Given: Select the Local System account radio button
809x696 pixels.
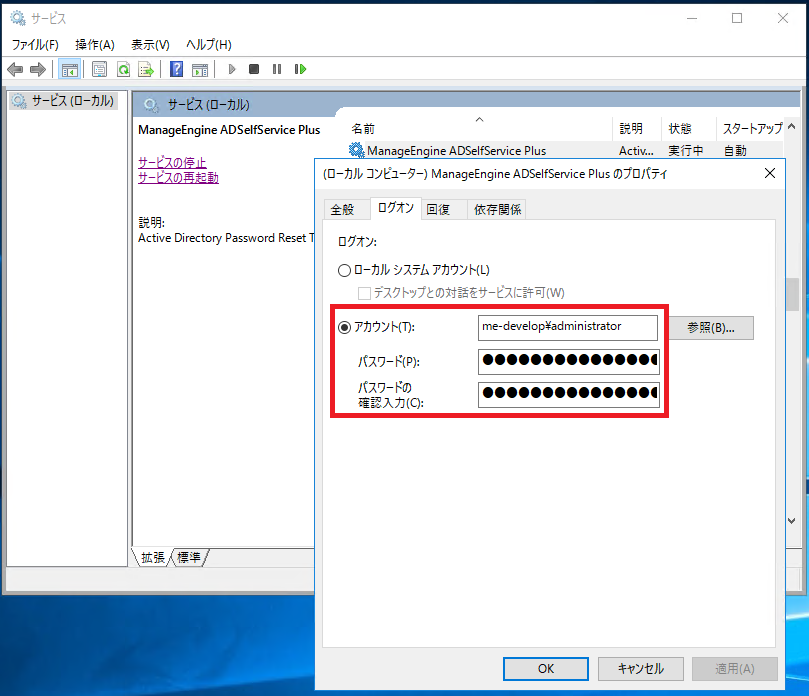Looking at the screenshot, I should [x=344, y=270].
